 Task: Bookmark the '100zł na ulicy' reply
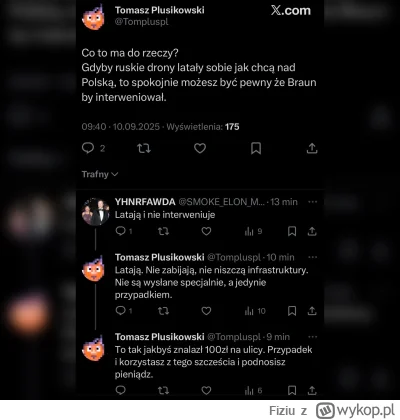[x=292, y=390]
